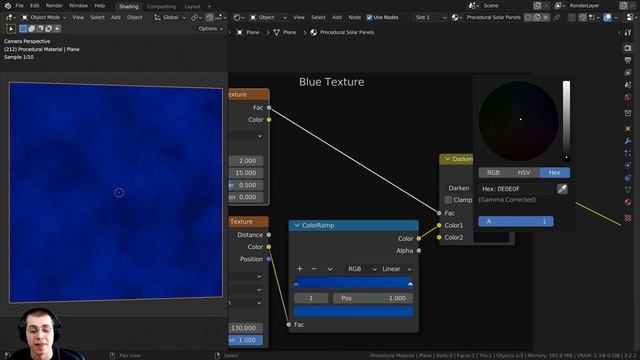Click the ColorRamp blue stop color swatch
Image resolution: width=640 pixels, height=360 pixels.
click(353, 311)
